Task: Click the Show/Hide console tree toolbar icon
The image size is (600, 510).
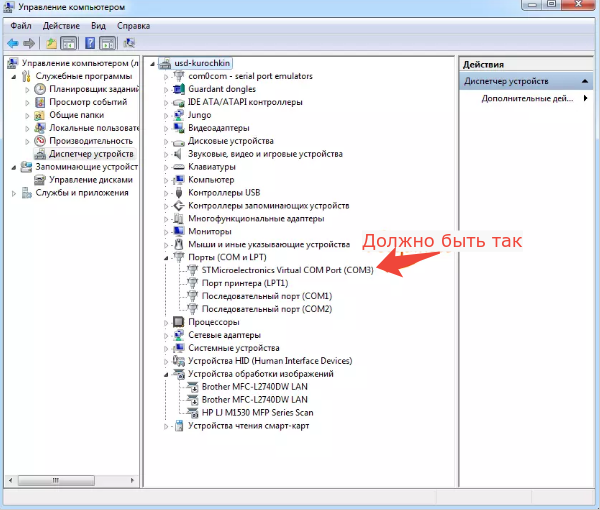Action: (x=69, y=43)
